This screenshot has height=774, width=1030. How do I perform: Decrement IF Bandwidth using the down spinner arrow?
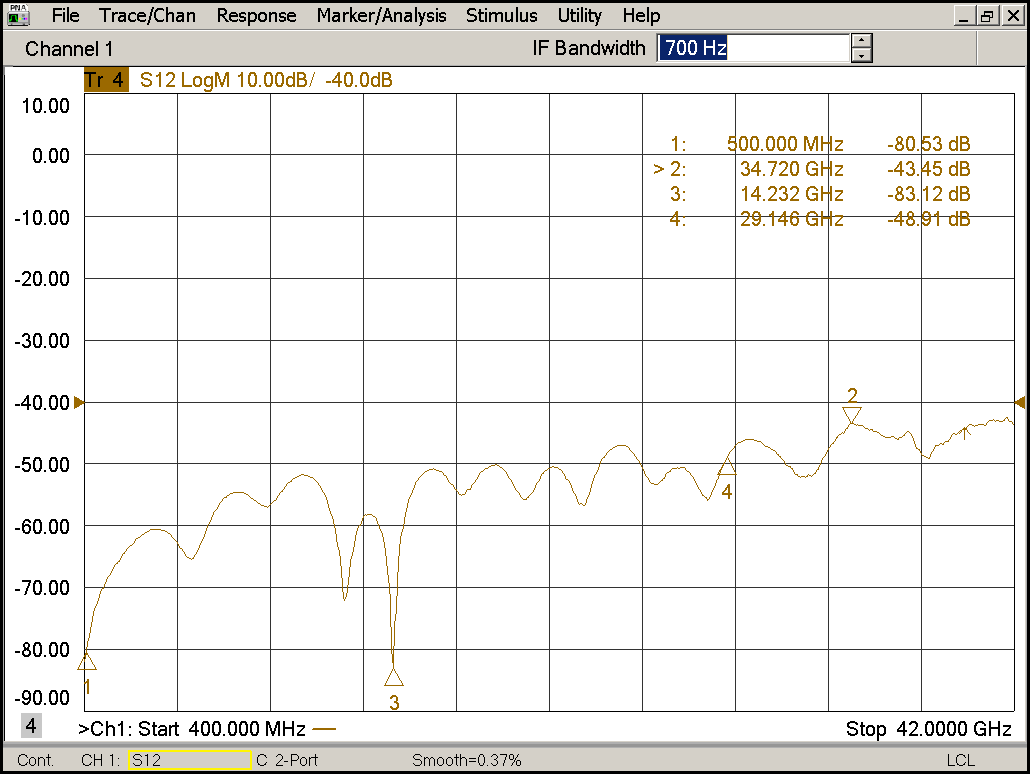861,54
